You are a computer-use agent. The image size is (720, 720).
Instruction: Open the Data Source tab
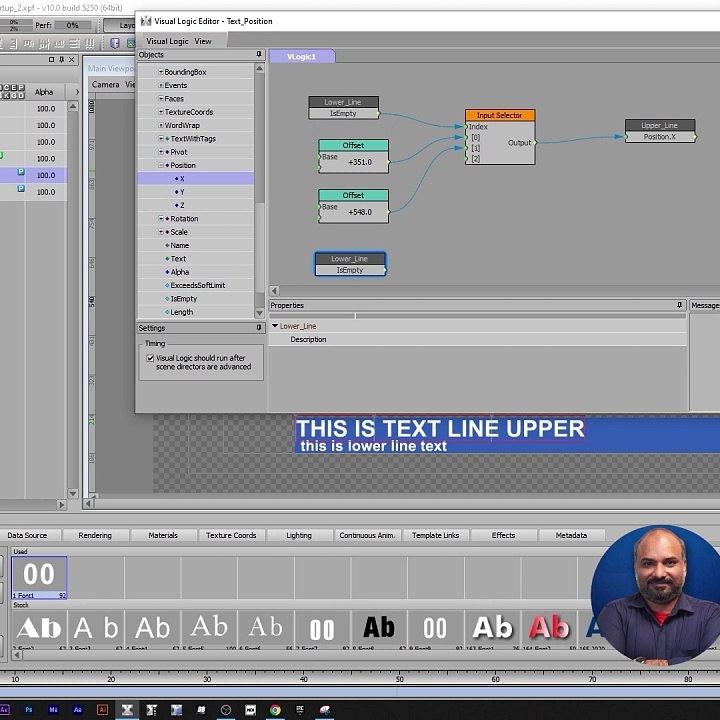coord(27,535)
